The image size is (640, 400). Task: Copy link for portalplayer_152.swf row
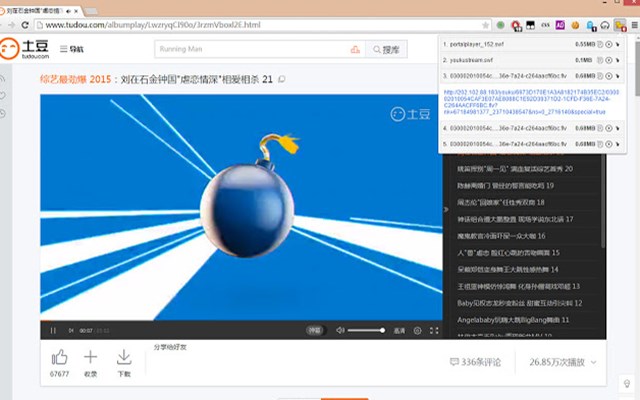coord(600,44)
